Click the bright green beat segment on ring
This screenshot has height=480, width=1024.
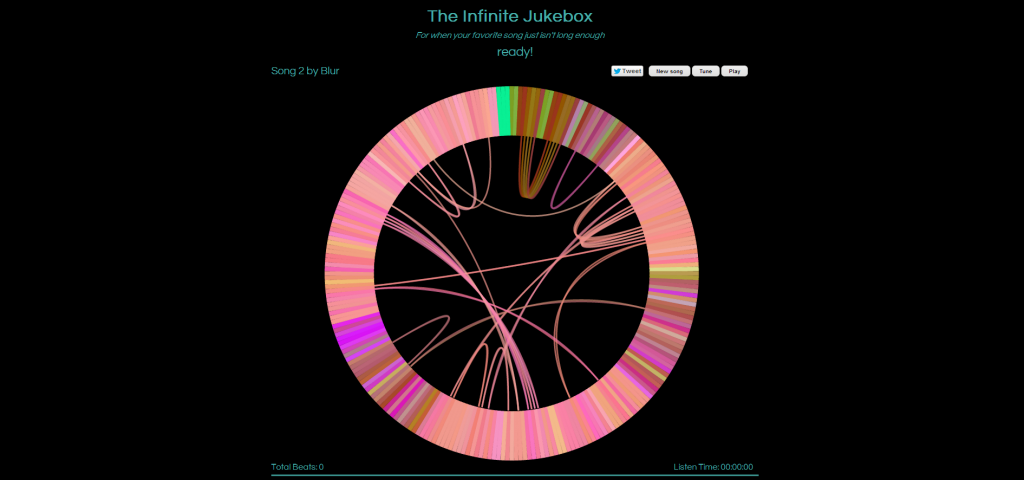[x=503, y=110]
